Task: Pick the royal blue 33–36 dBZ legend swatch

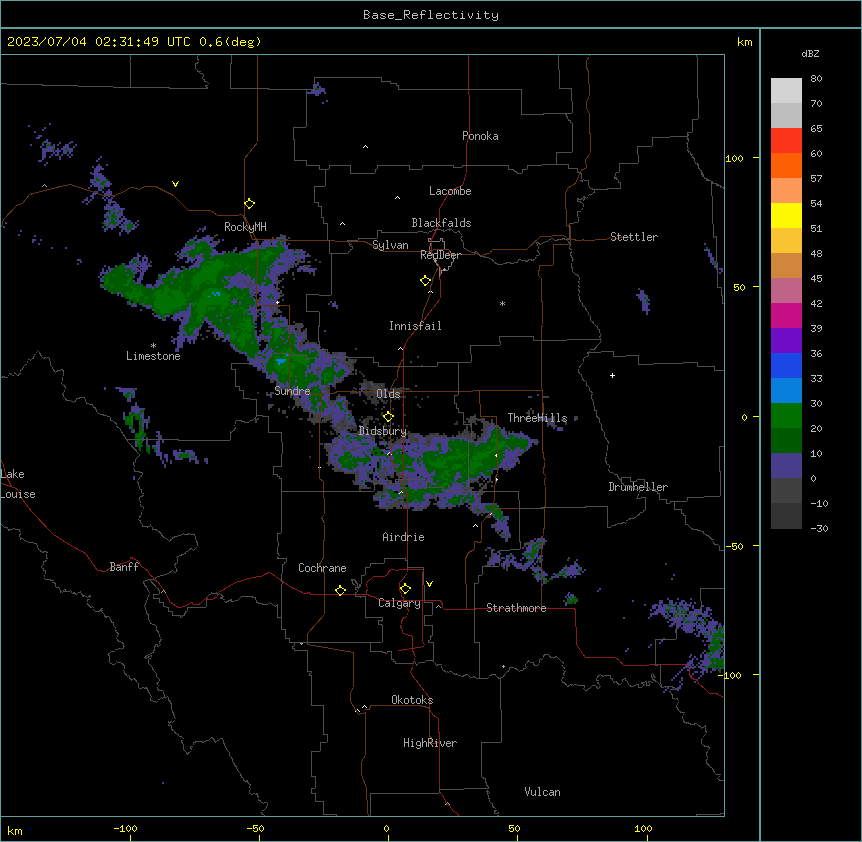Action: [x=786, y=365]
